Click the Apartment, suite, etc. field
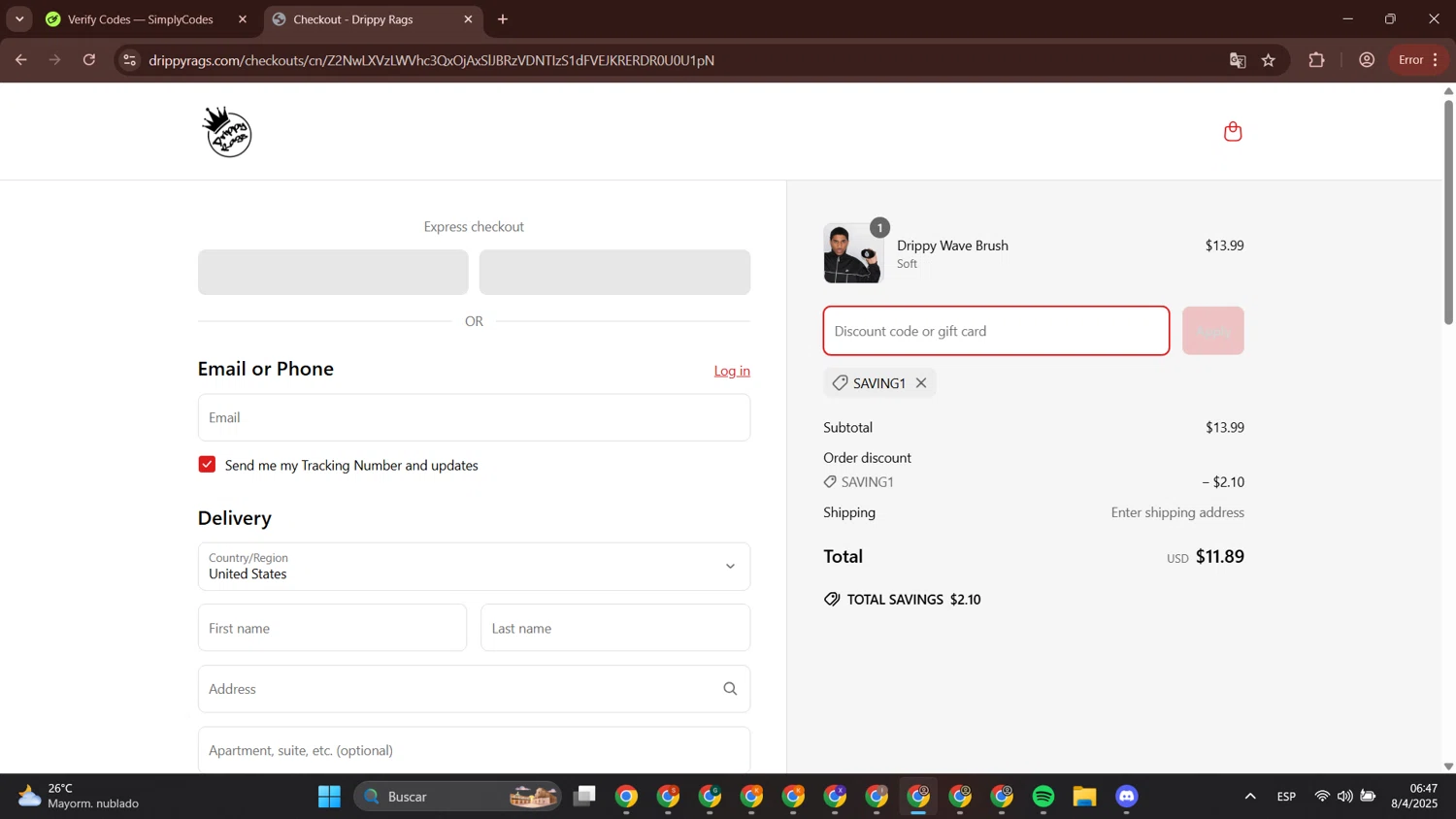1456x819 pixels. [474, 750]
